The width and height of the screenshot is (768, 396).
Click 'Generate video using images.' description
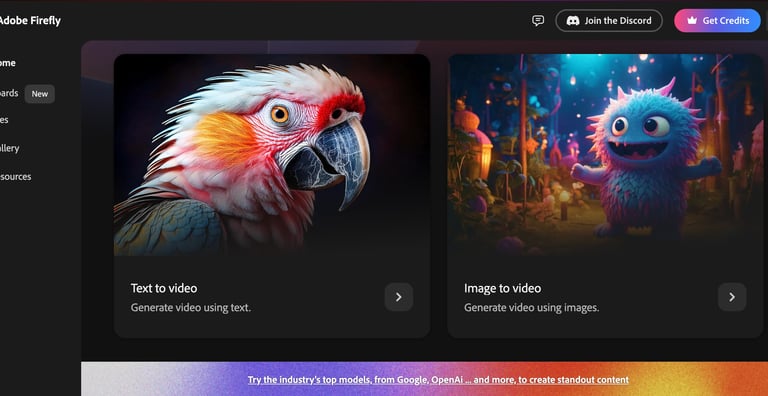pyautogui.click(x=531, y=308)
